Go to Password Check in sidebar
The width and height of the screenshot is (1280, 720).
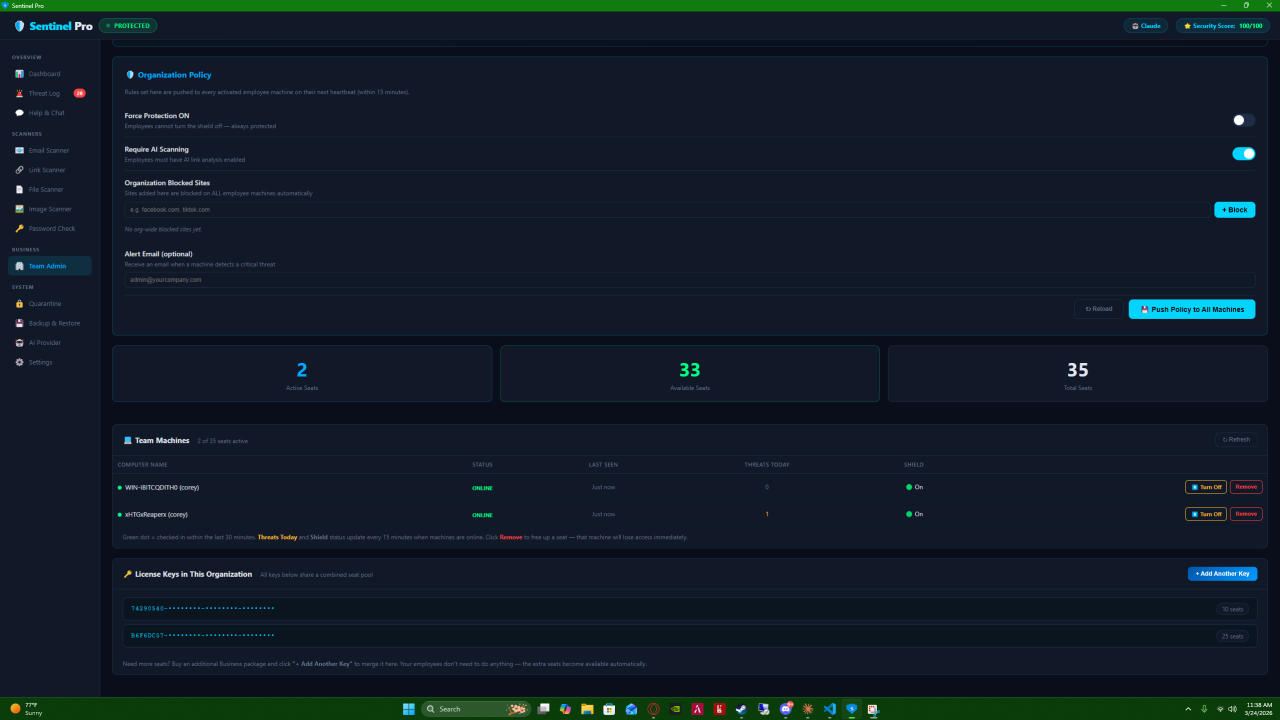tap(50, 229)
